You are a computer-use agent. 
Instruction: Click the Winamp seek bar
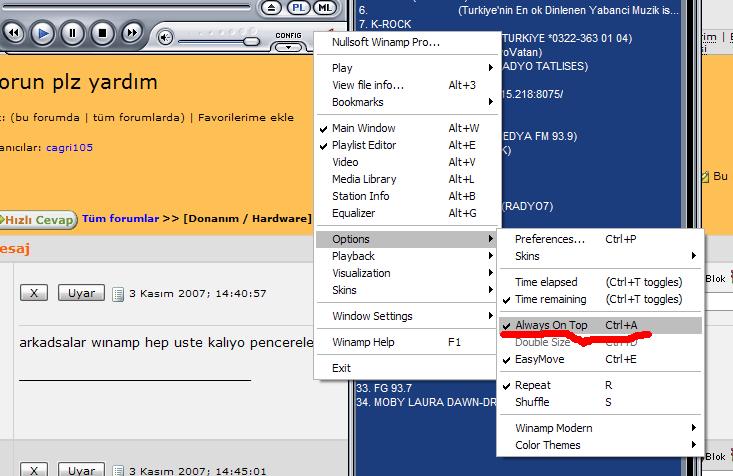[x=126, y=7]
